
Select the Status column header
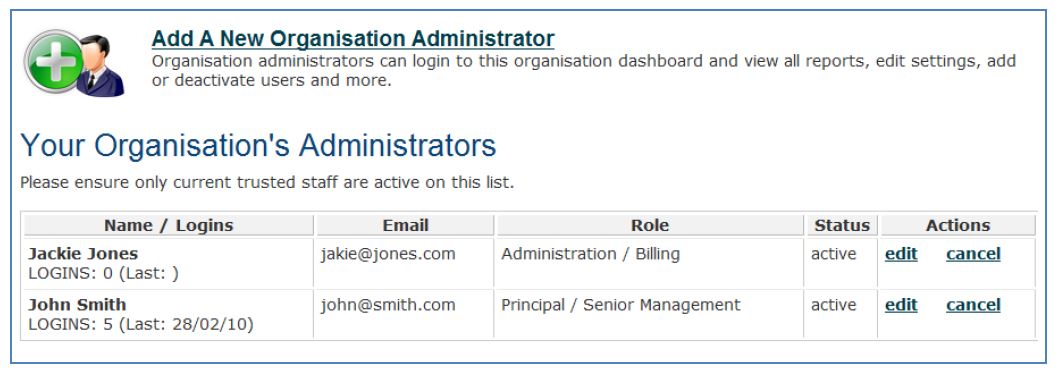(x=842, y=226)
